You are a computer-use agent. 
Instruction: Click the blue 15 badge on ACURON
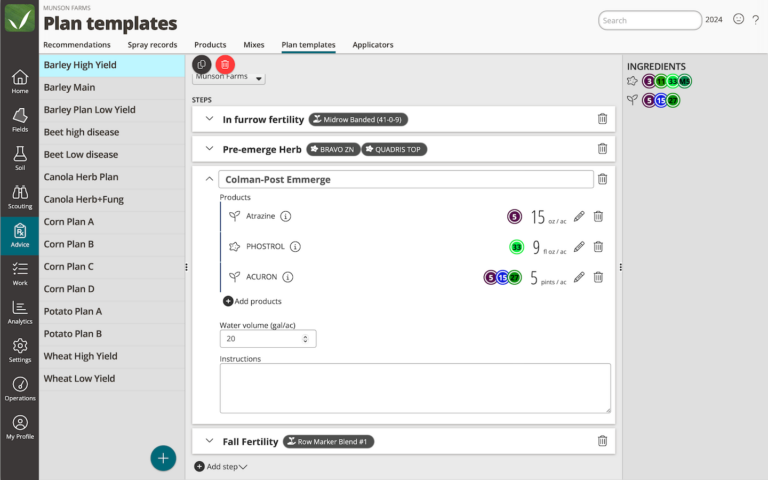coord(503,278)
